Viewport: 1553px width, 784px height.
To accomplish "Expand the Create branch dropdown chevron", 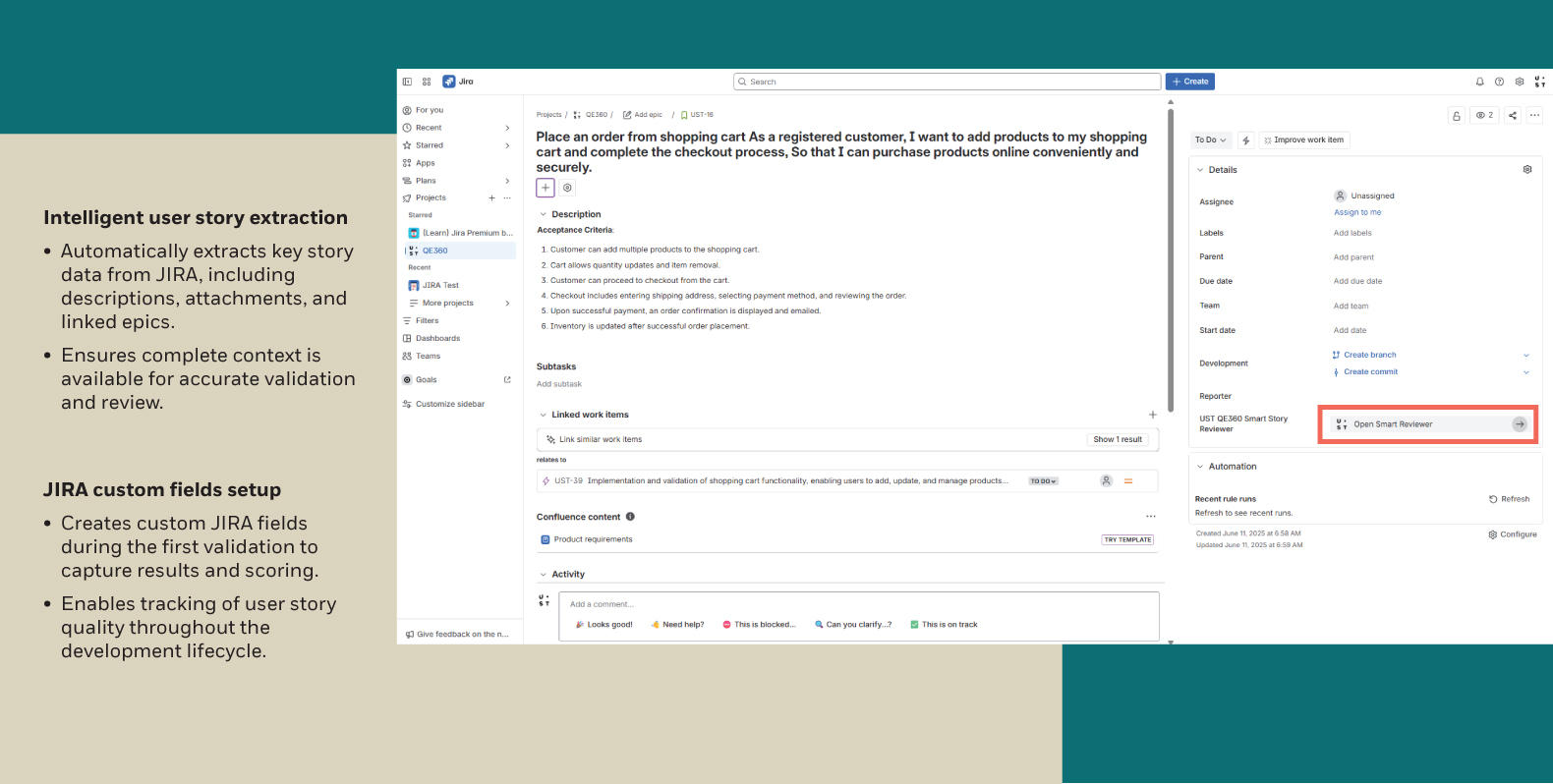I will coord(1526,356).
